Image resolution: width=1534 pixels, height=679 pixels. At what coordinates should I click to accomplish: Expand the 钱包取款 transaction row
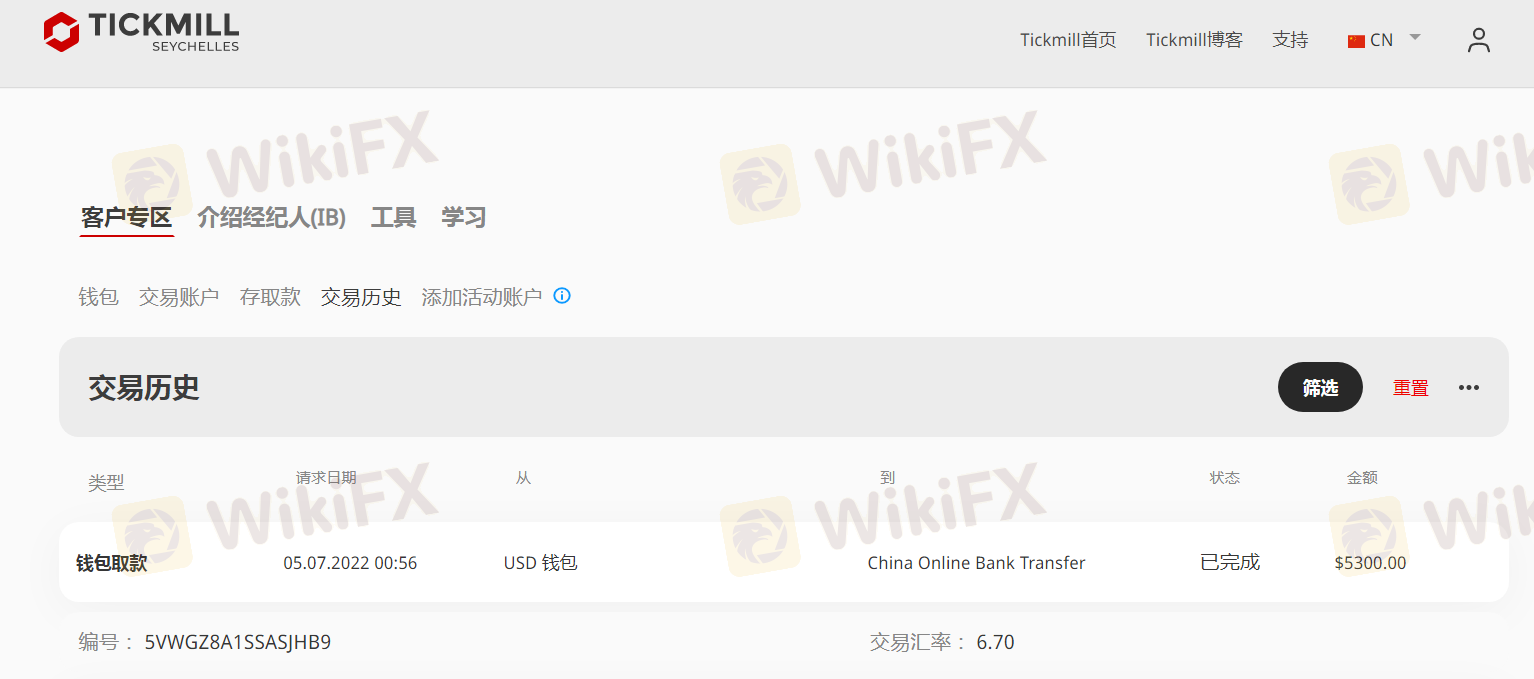click(784, 562)
